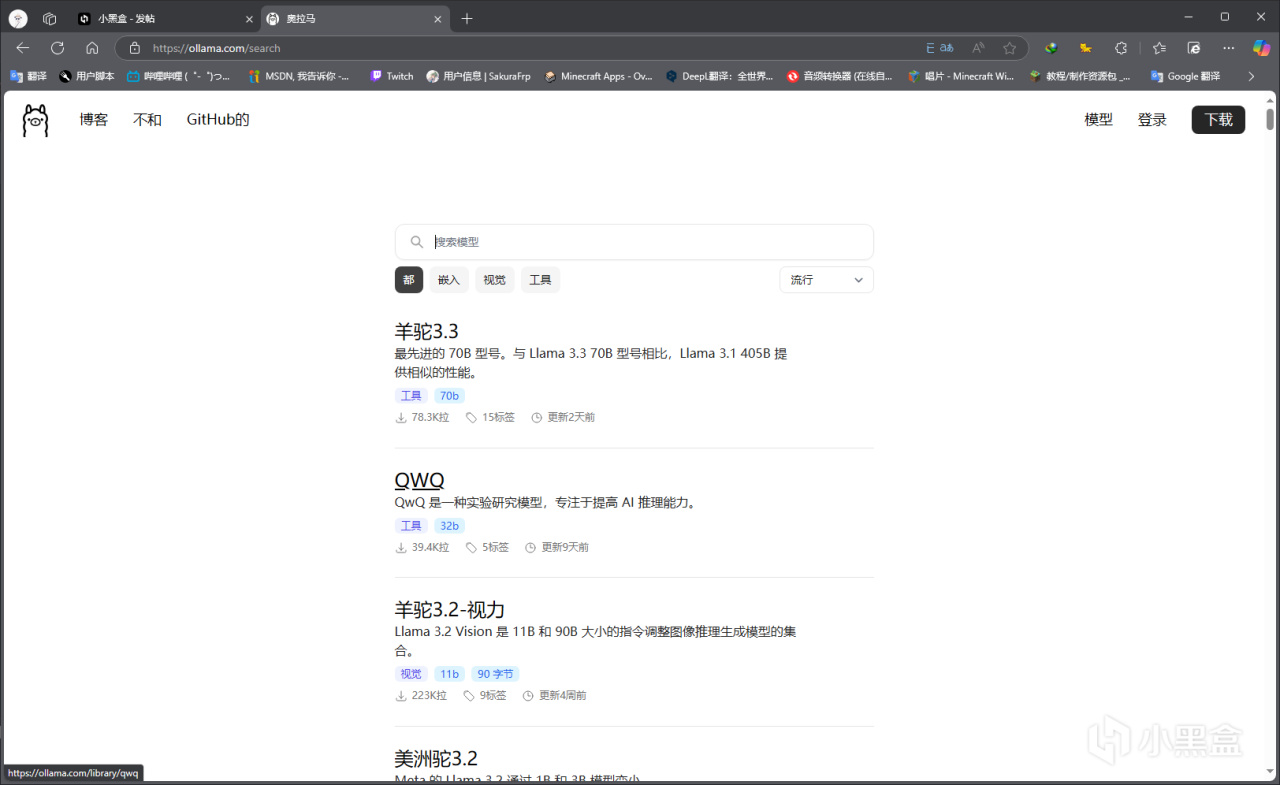The width and height of the screenshot is (1280, 785).
Task: Click the browser address bar URL
Action: click(x=217, y=48)
